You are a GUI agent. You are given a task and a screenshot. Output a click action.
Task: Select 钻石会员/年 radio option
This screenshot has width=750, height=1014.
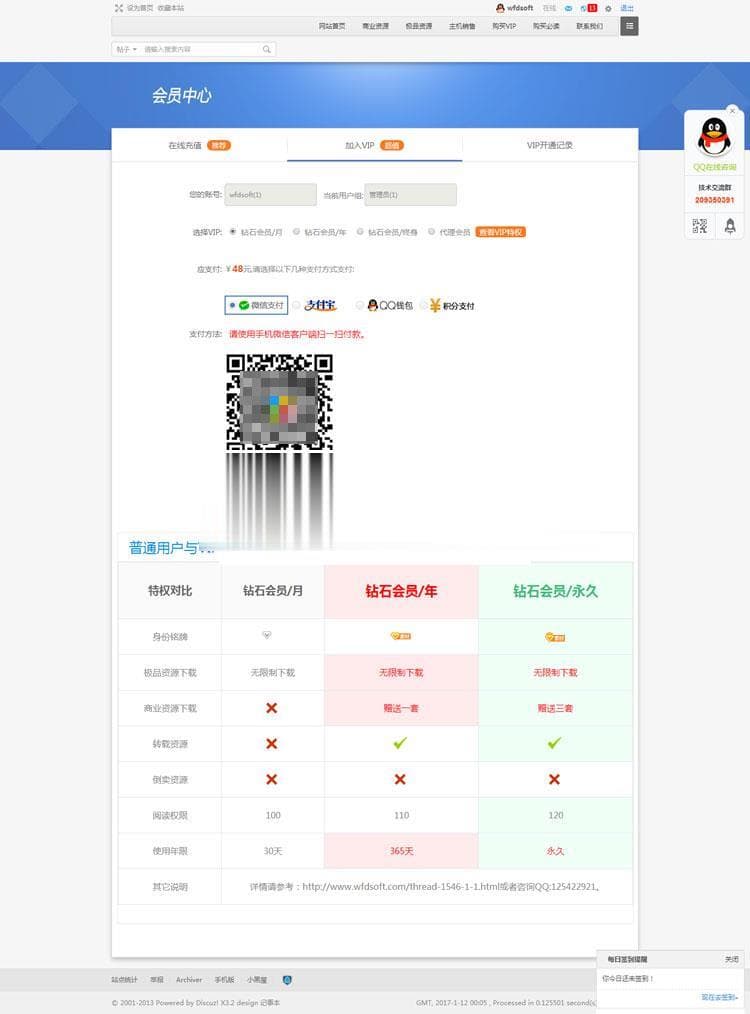coord(296,232)
